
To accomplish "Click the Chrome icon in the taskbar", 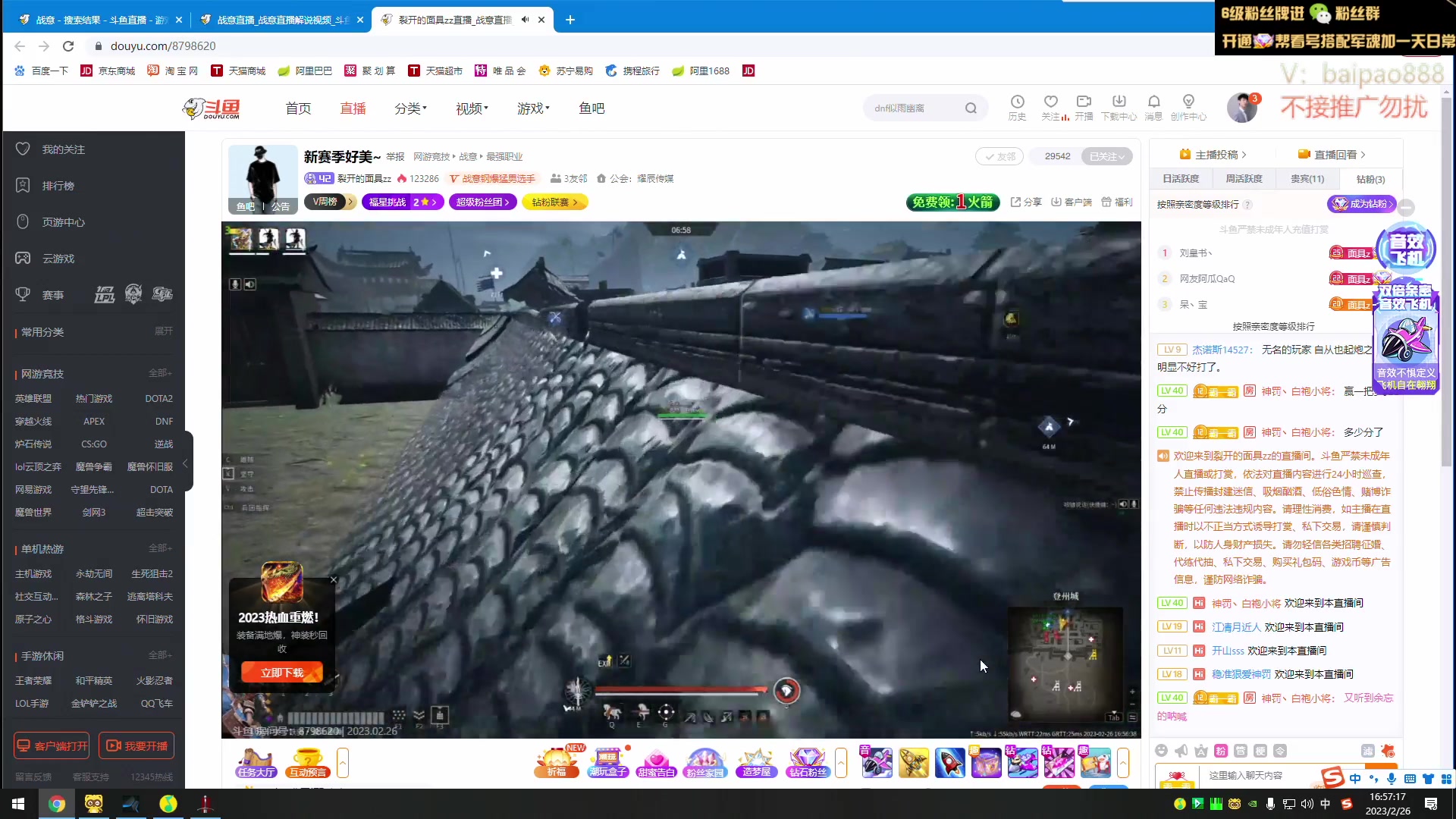I will (57, 804).
